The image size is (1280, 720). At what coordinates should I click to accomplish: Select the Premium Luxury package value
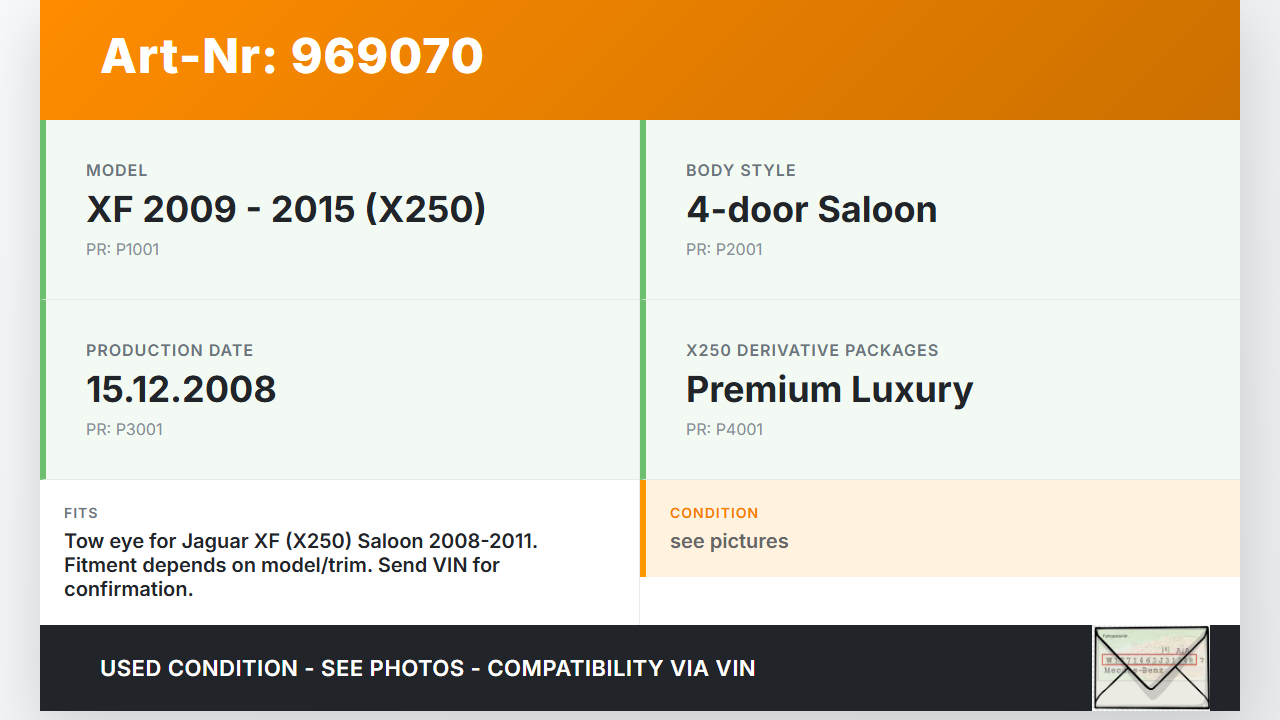[x=829, y=389]
